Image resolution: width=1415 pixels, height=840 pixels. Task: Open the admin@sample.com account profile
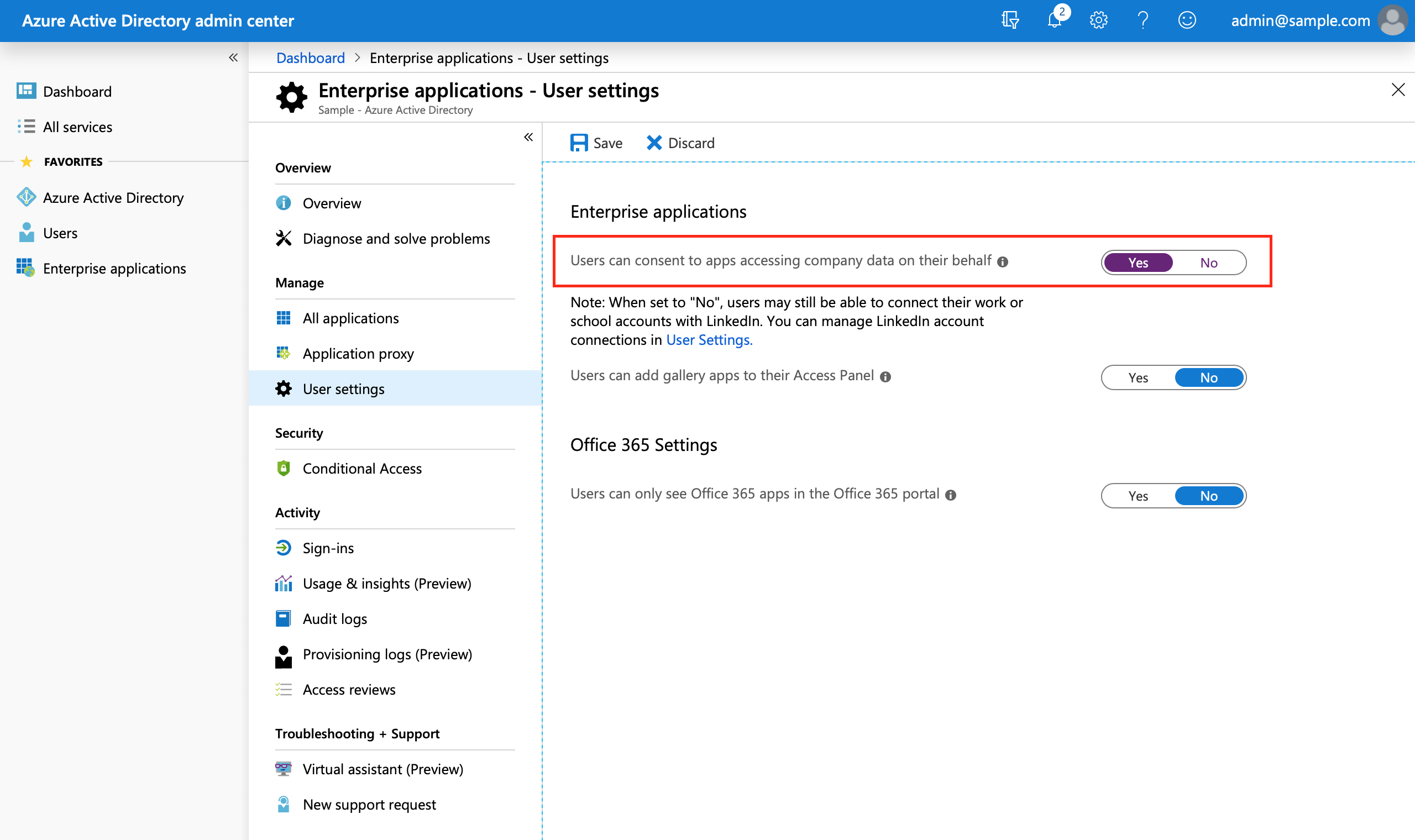[x=1299, y=20]
